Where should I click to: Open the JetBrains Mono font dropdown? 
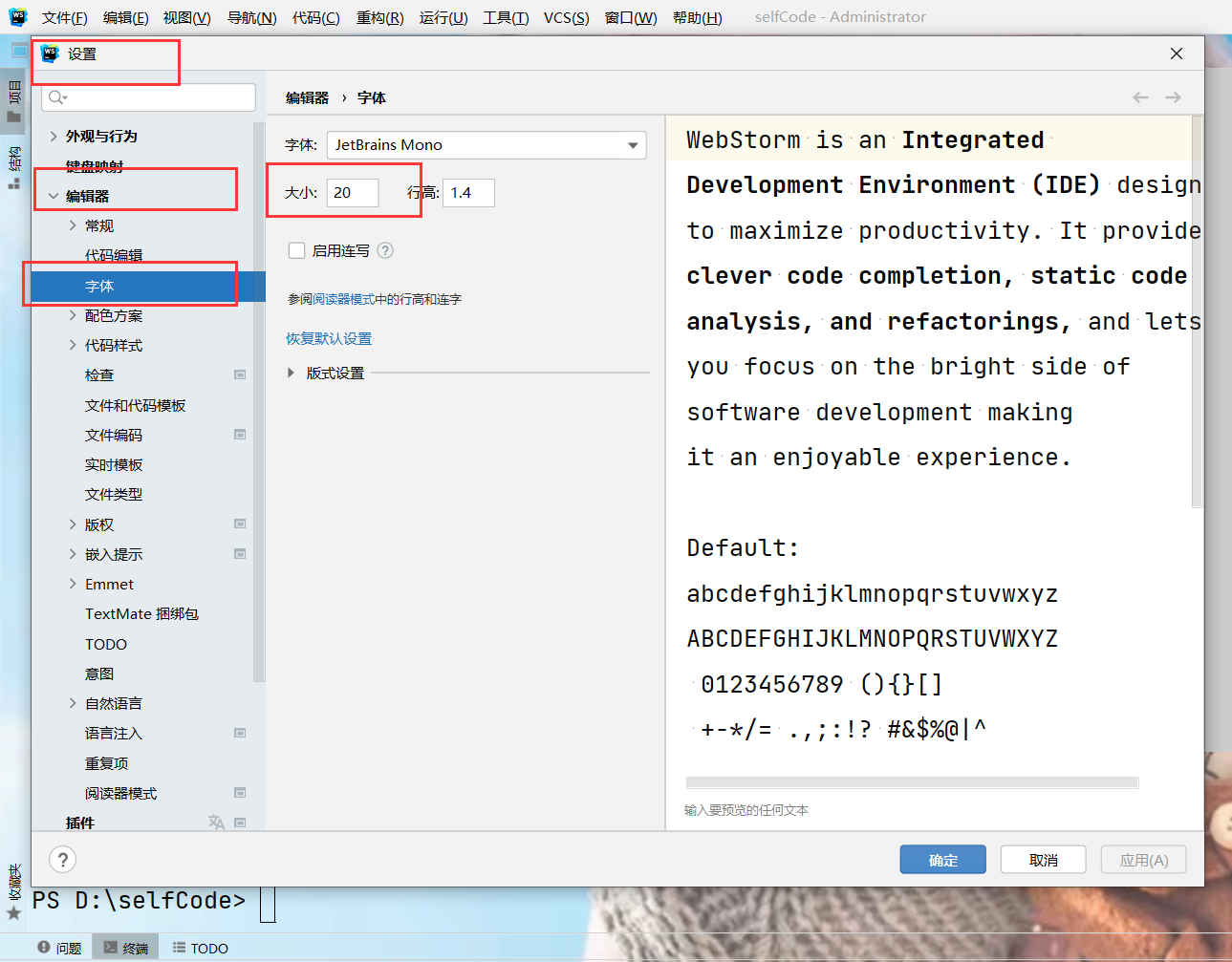(633, 145)
